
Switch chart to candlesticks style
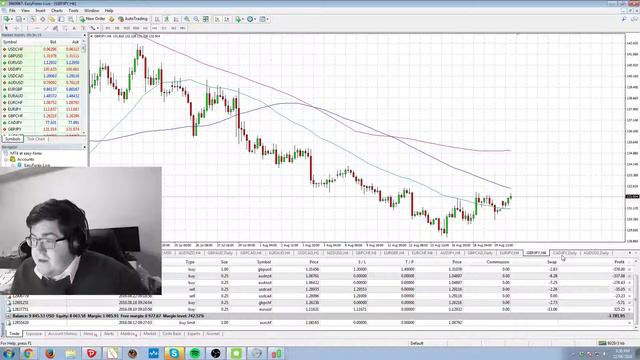pos(167,19)
